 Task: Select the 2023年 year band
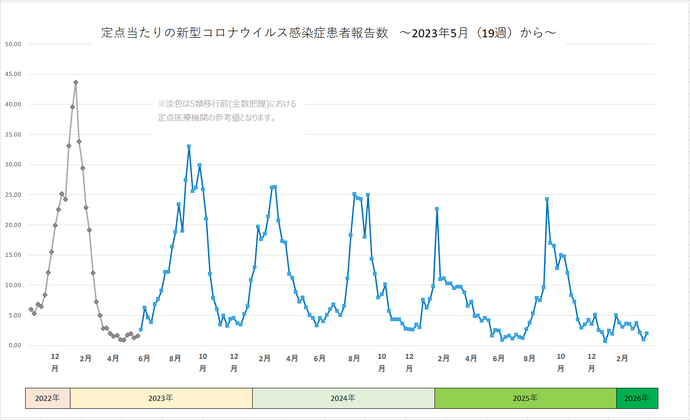[x=161, y=398]
